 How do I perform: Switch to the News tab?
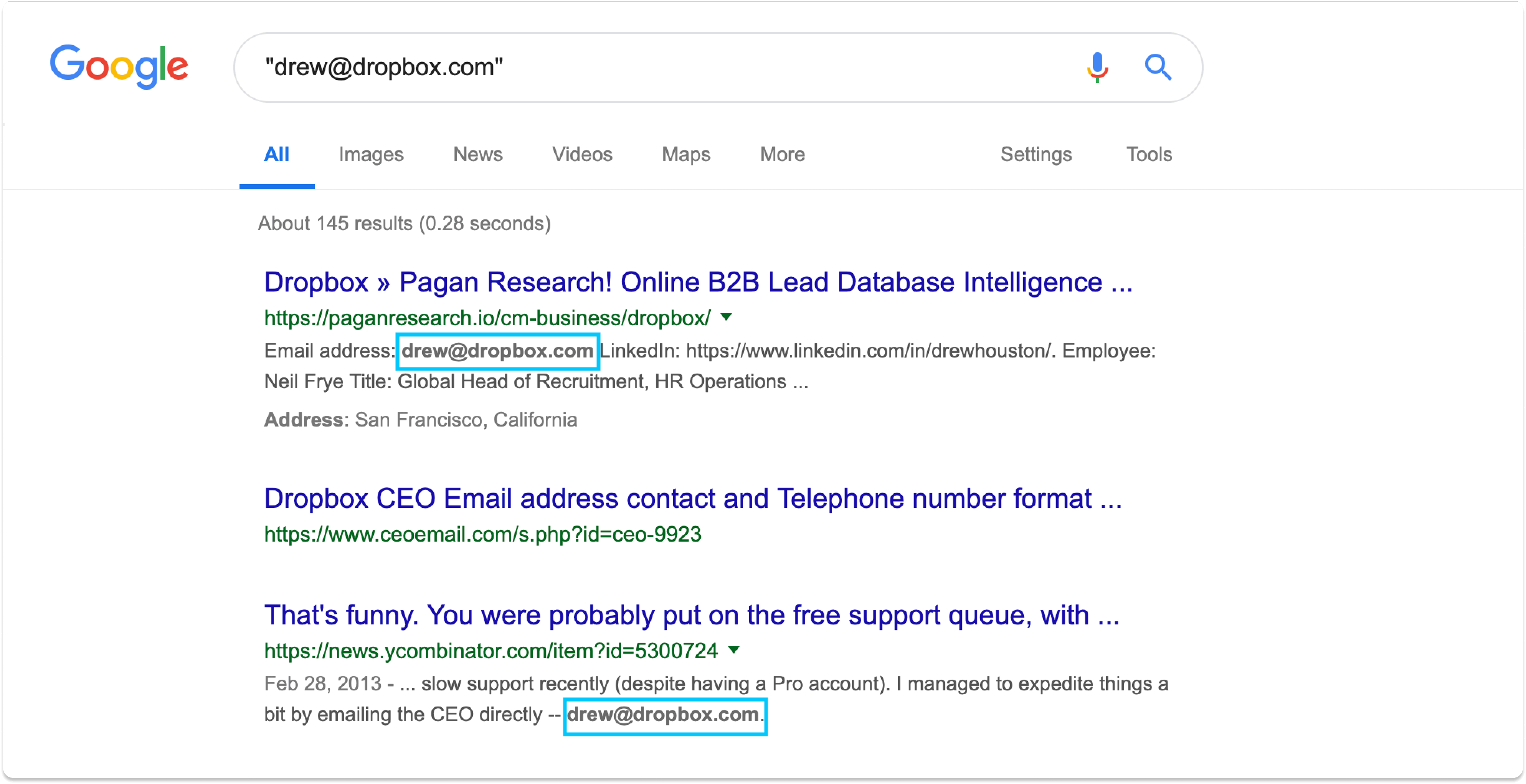tap(477, 155)
